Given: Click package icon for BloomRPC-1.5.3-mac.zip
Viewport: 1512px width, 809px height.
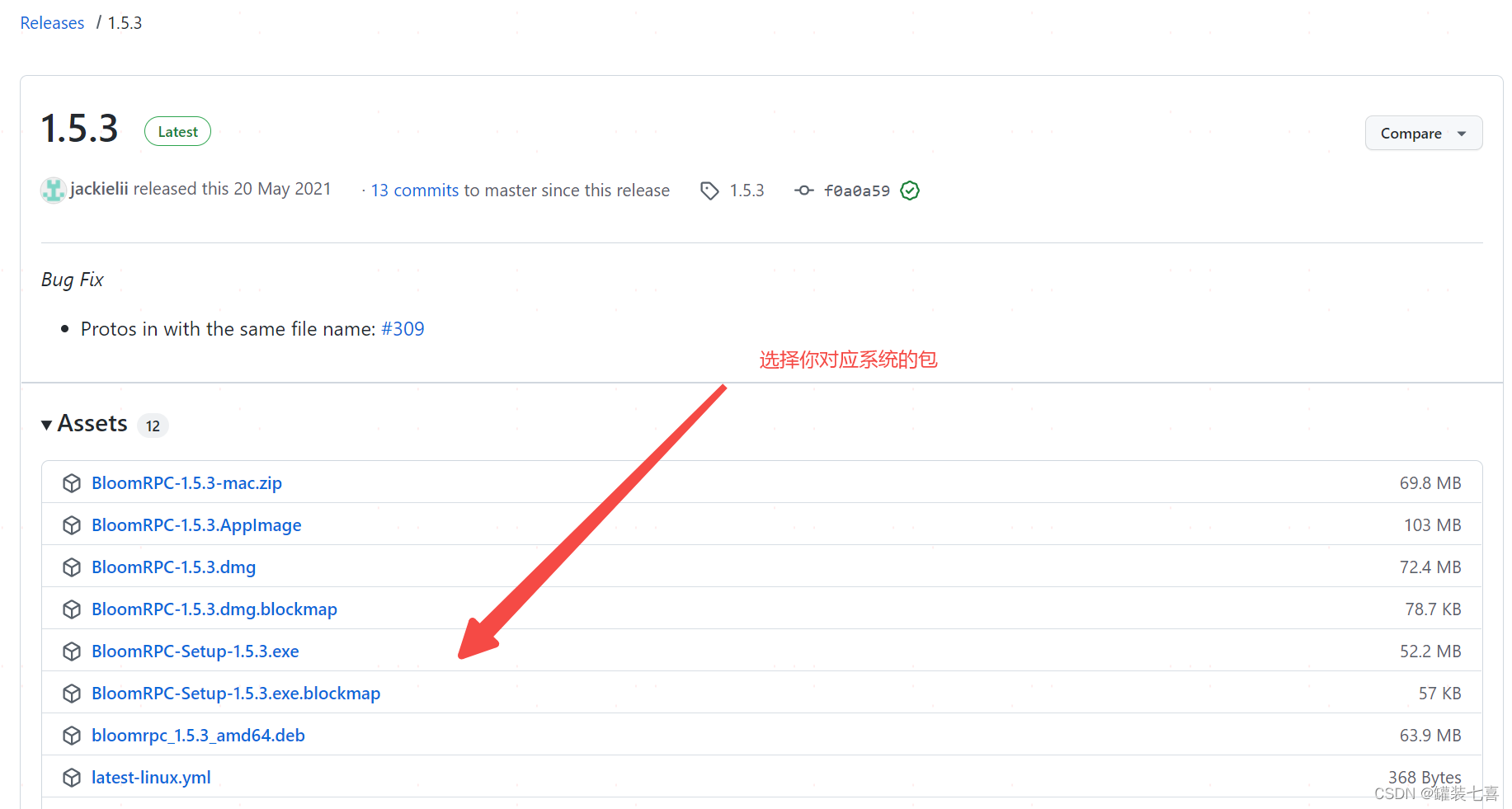Looking at the screenshot, I should [72, 483].
